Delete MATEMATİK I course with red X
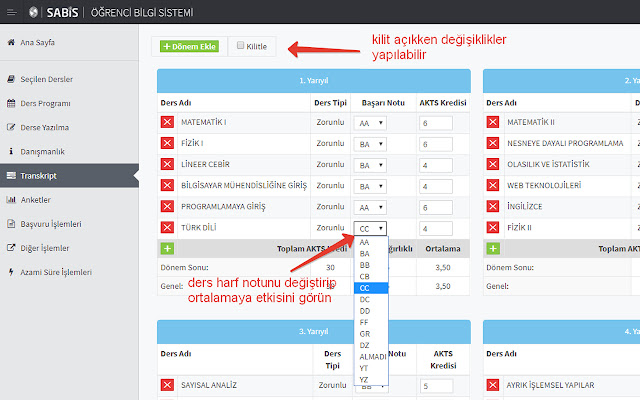The image size is (640, 400). (167, 122)
